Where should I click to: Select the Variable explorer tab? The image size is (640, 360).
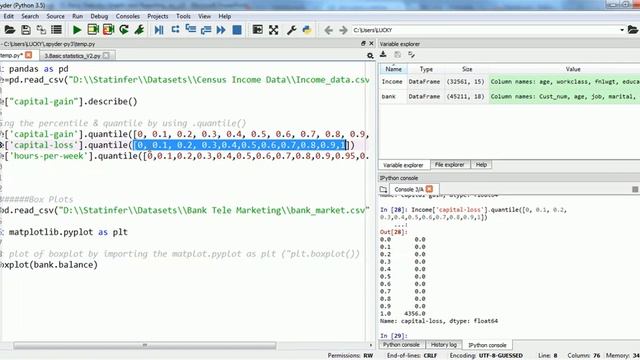point(403,165)
